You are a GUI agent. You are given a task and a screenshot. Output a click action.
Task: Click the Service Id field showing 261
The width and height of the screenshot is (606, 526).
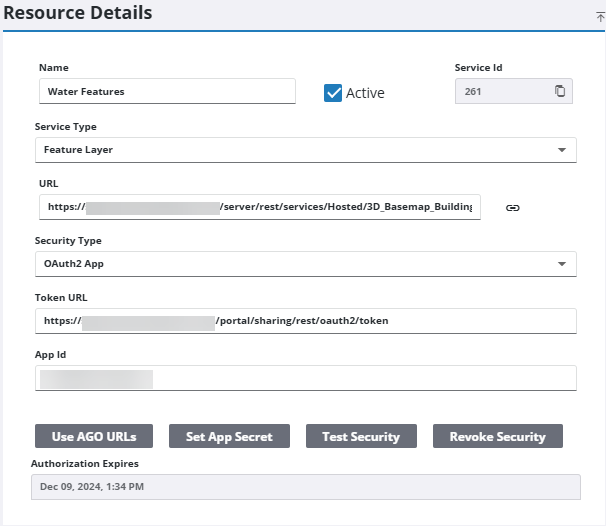[x=514, y=91]
